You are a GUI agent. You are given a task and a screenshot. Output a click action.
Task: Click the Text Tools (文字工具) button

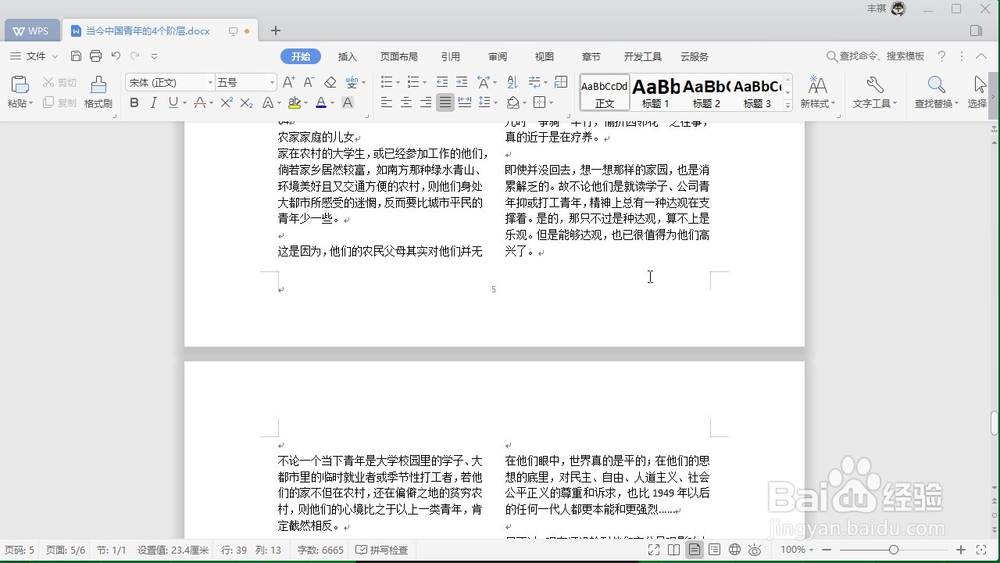coord(874,92)
